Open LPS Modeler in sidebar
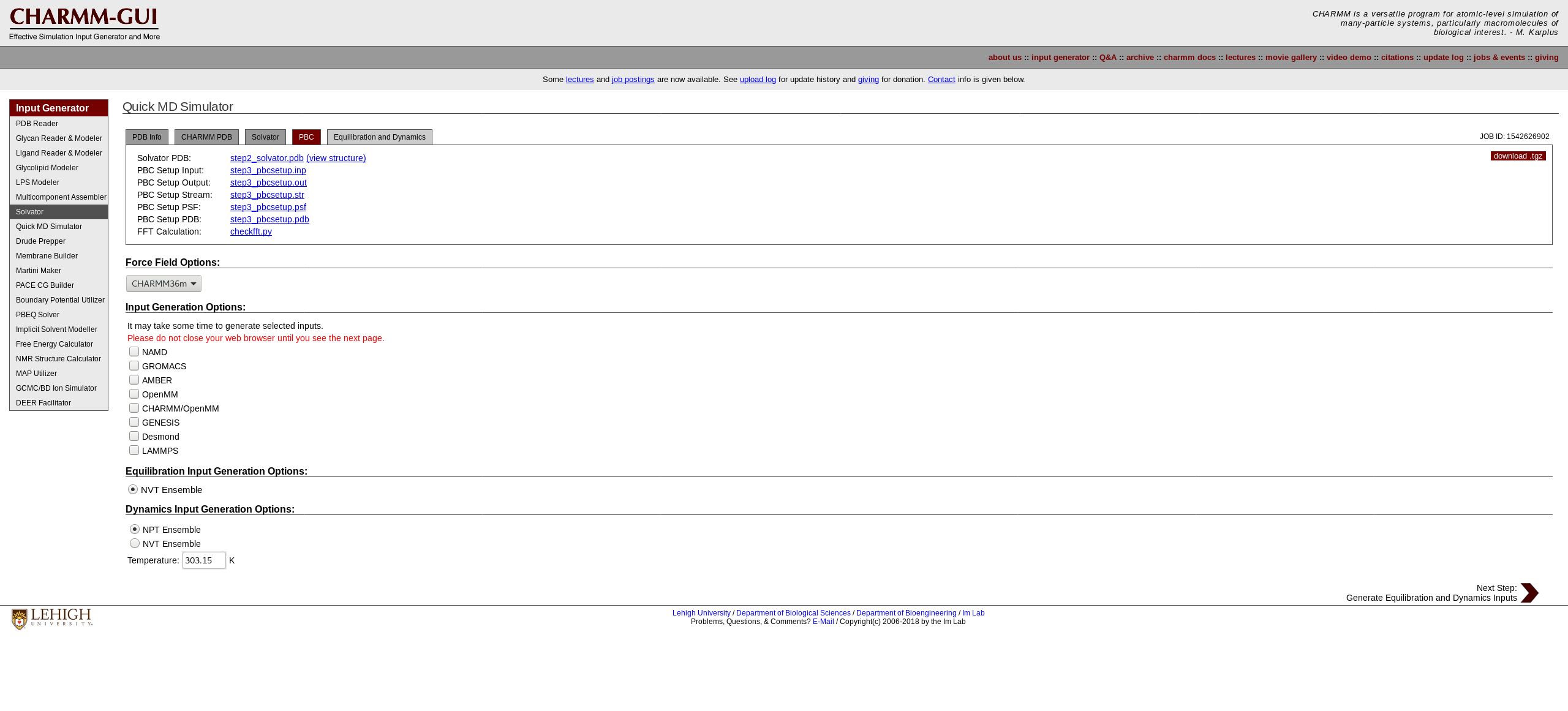This screenshot has height=711, width=1568. point(59,182)
